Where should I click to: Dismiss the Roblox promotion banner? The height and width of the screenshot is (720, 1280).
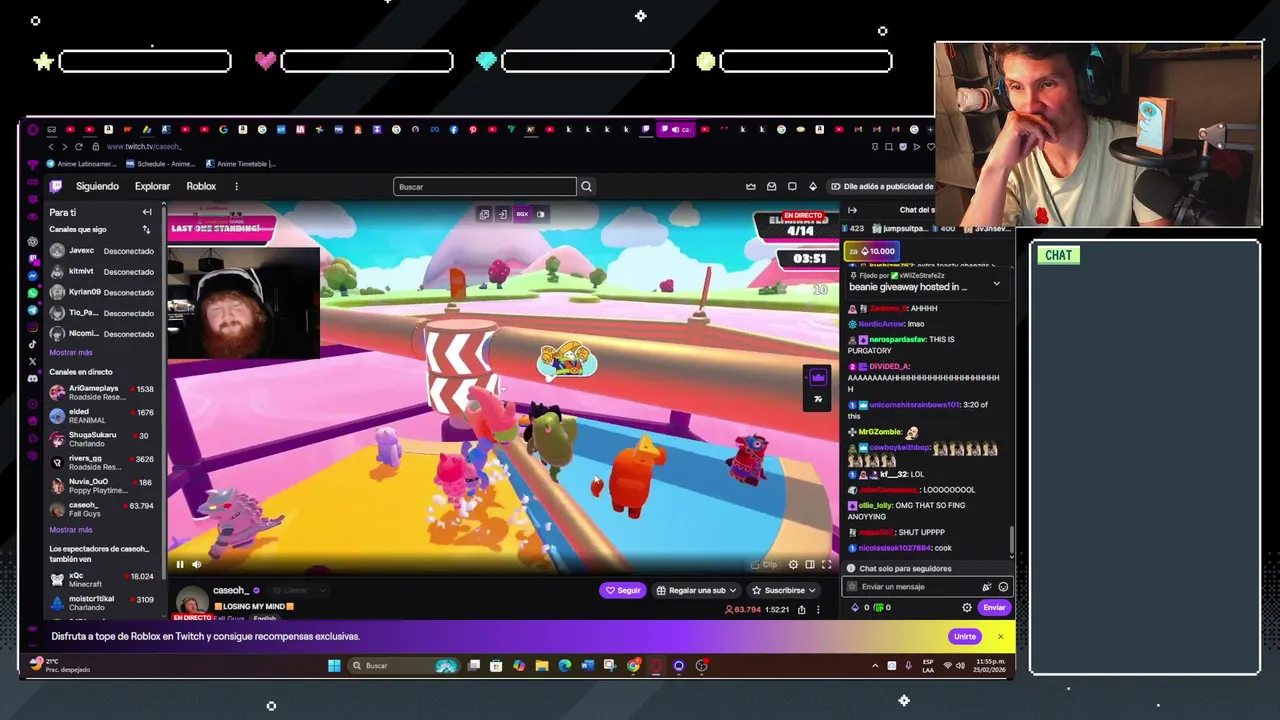1000,636
